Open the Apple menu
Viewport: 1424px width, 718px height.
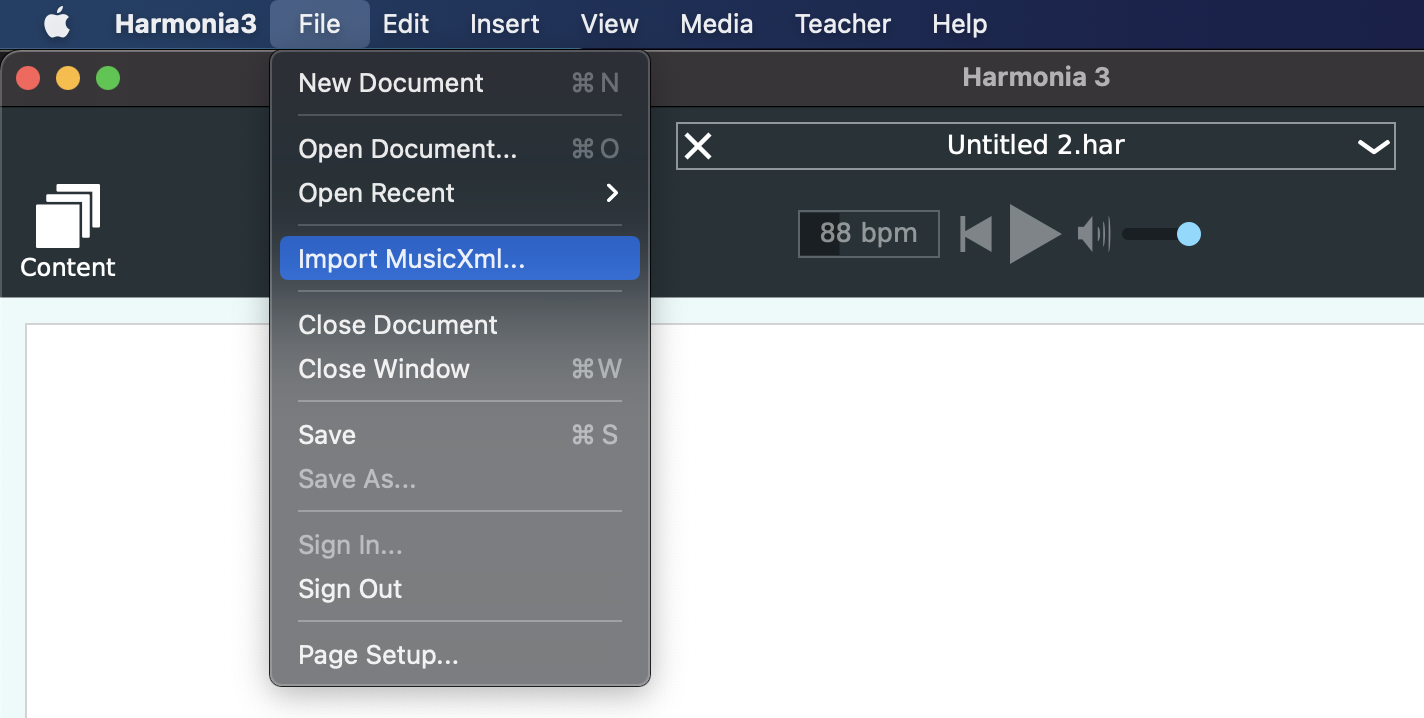(x=57, y=24)
